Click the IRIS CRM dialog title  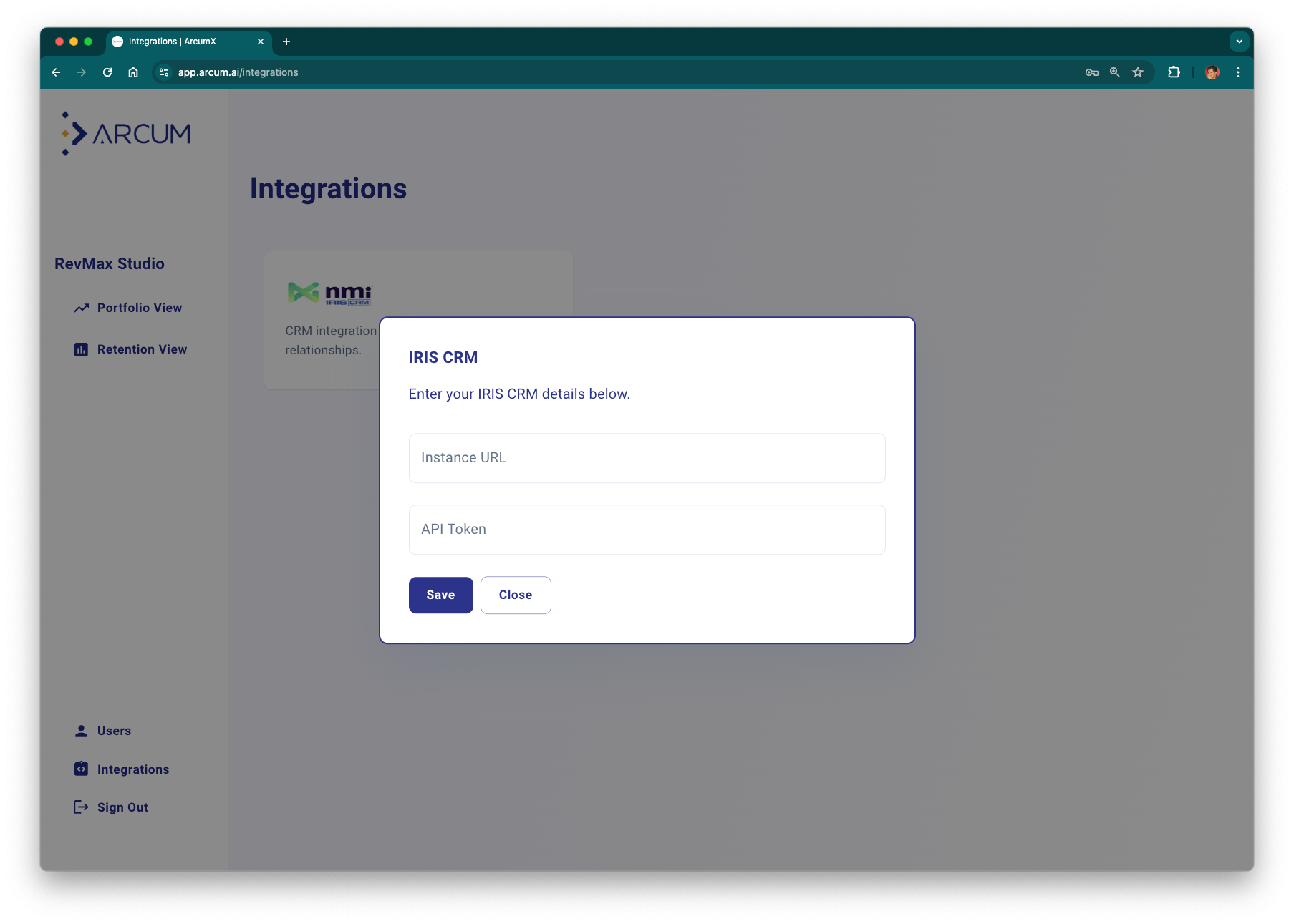pos(443,357)
